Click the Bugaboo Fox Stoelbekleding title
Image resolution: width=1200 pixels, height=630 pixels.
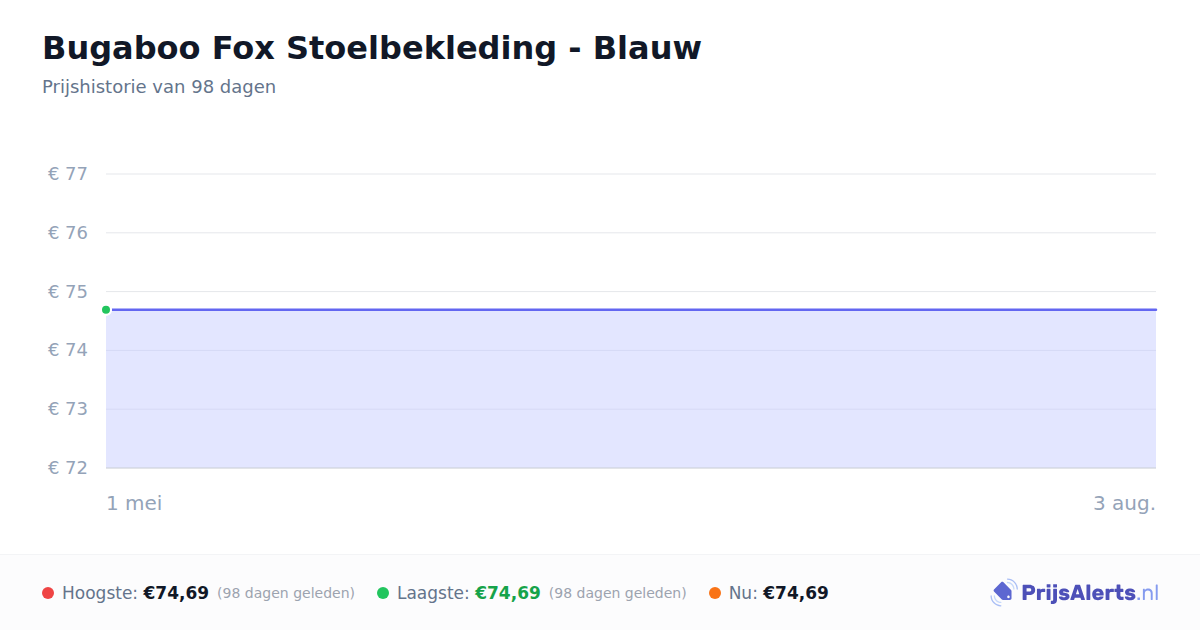[x=372, y=47]
